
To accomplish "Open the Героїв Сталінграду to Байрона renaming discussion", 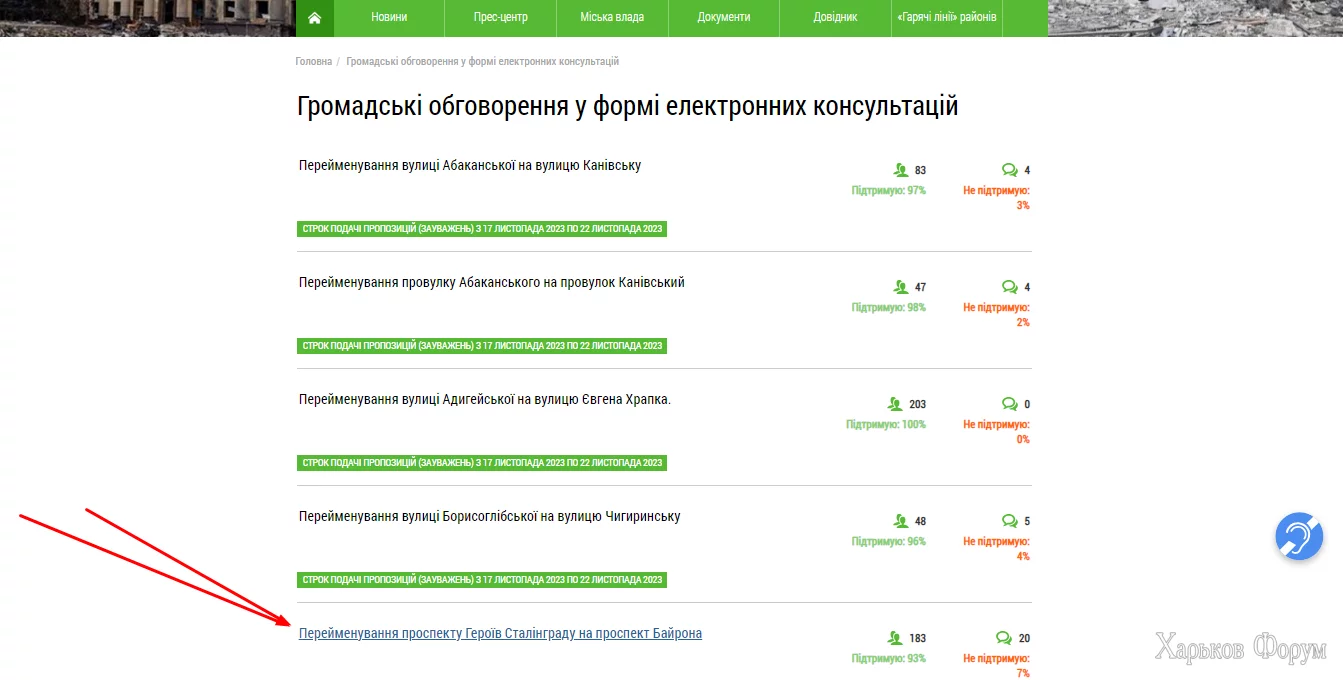I will point(500,633).
